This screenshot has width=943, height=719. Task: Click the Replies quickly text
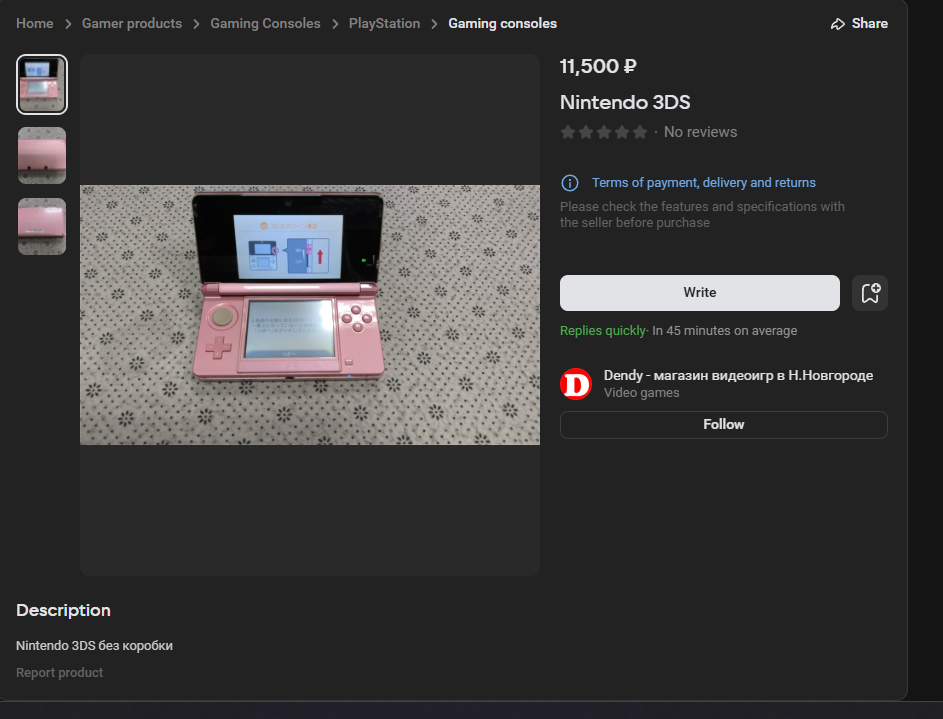(603, 331)
